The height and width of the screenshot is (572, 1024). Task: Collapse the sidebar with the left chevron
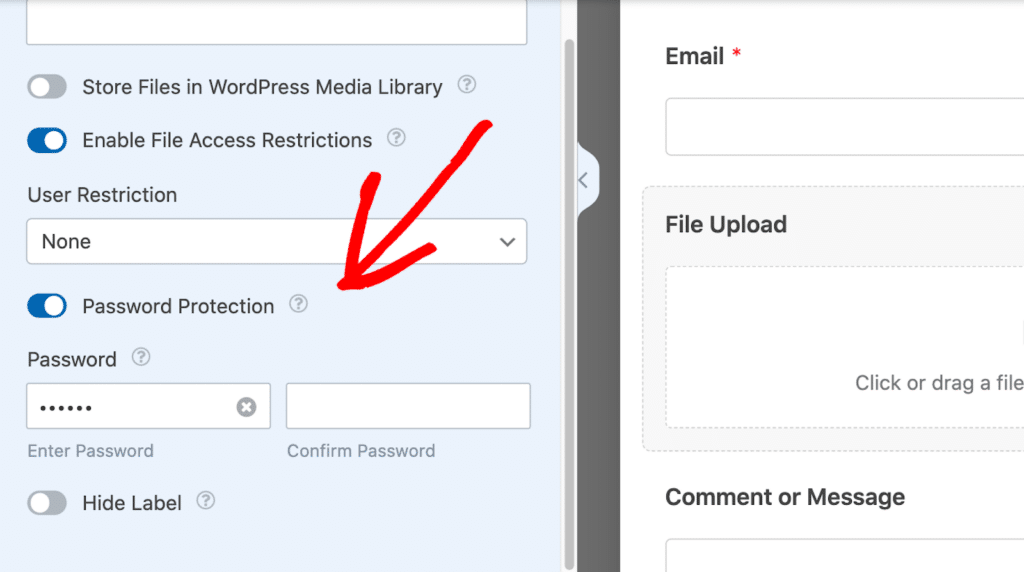[x=584, y=180]
